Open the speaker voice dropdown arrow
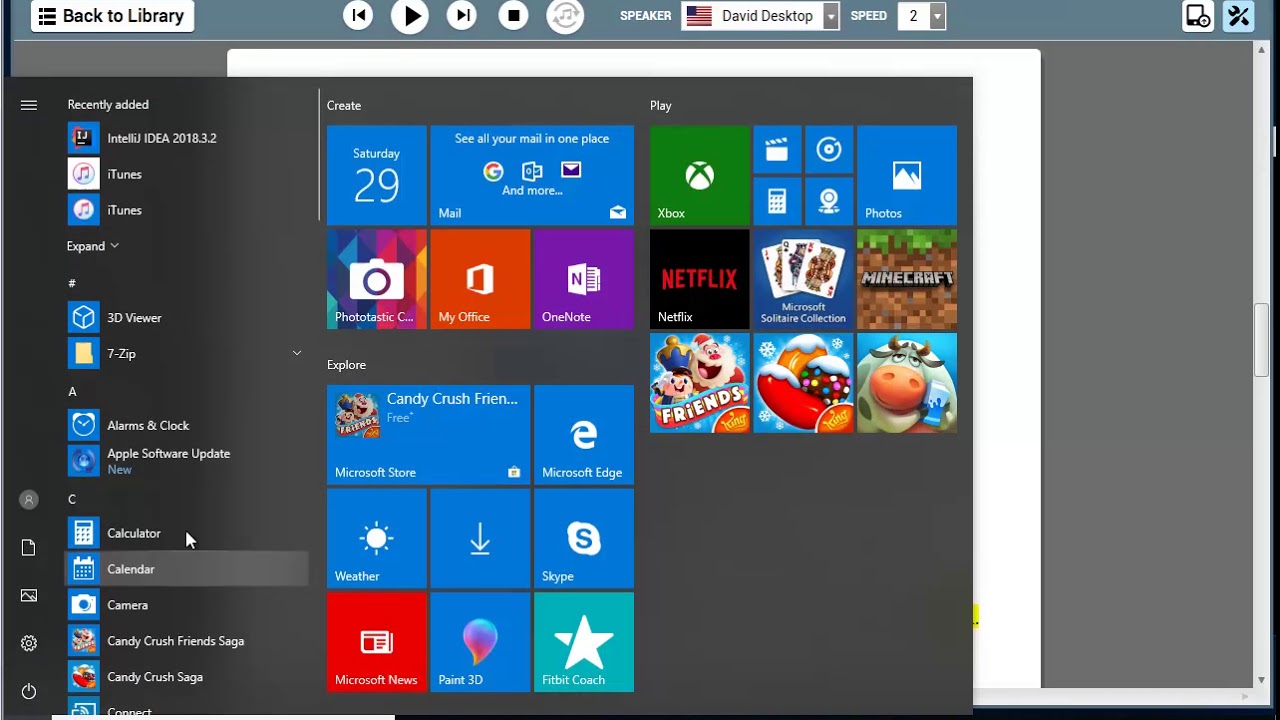Image resolution: width=1280 pixels, height=720 pixels. [831, 16]
